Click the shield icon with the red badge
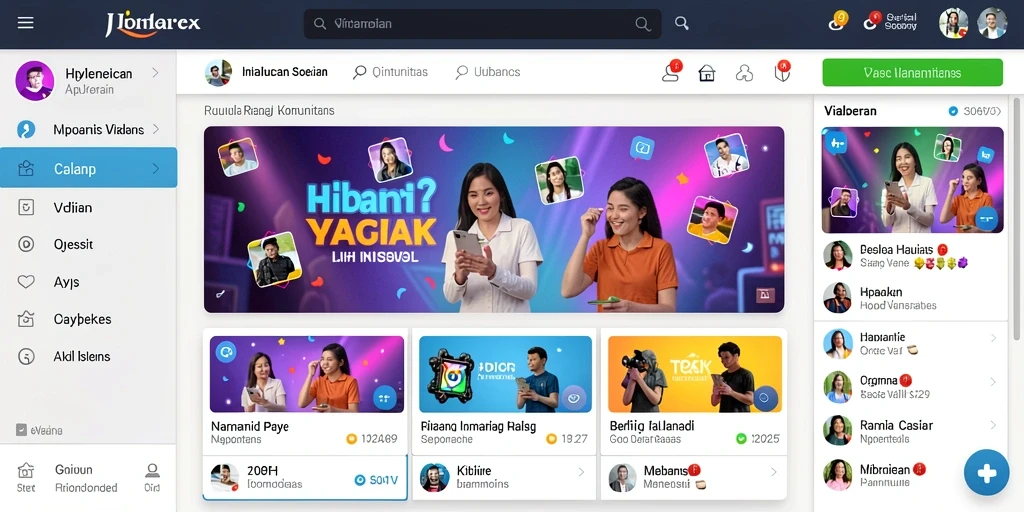 [782, 71]
